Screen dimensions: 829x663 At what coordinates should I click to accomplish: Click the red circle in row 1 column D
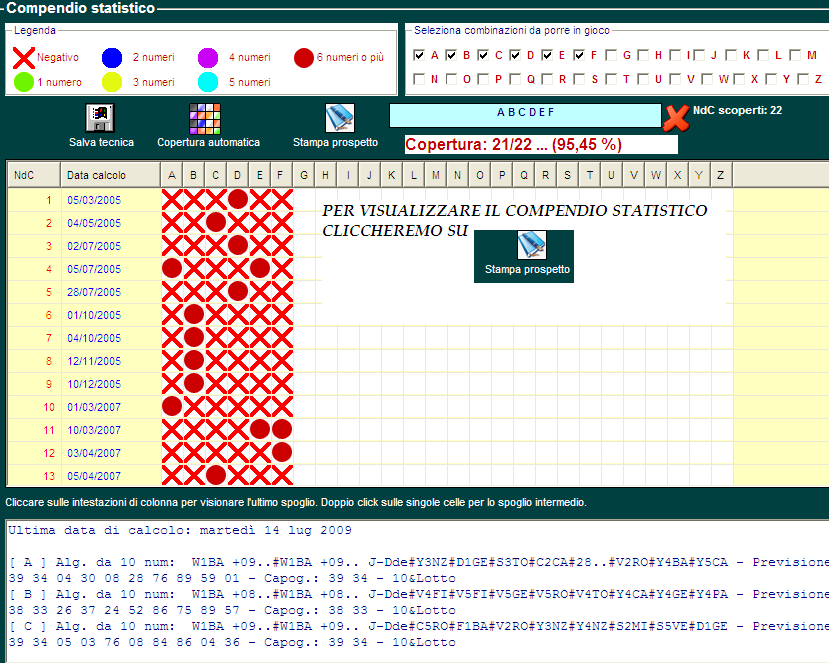coord(238,199)
